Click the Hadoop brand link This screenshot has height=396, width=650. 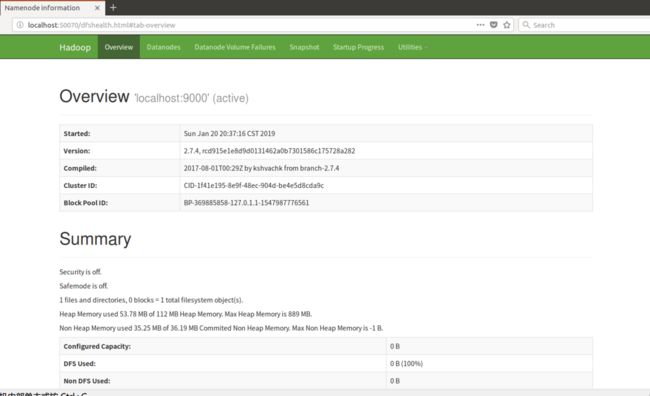click(75, 47)
